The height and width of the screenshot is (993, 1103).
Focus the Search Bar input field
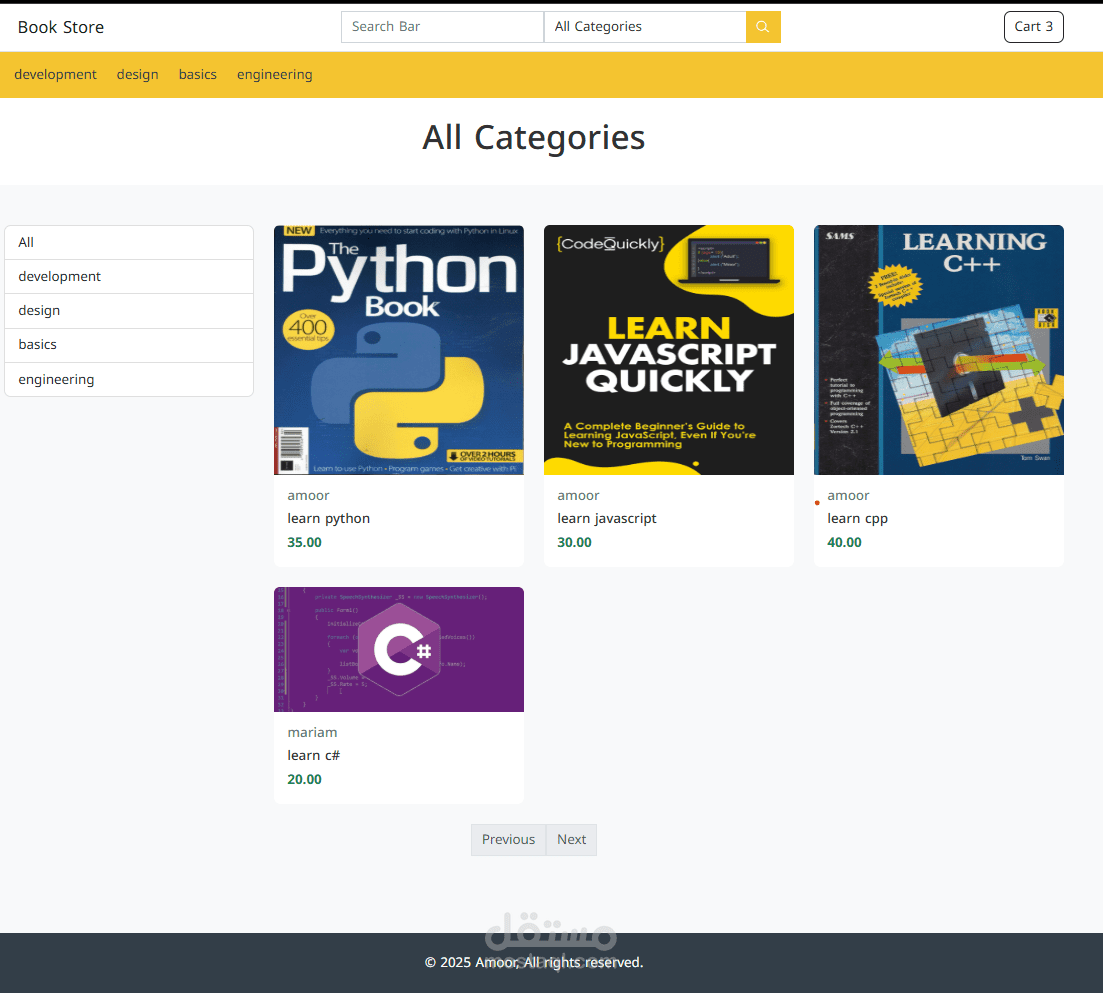(442, 27)
